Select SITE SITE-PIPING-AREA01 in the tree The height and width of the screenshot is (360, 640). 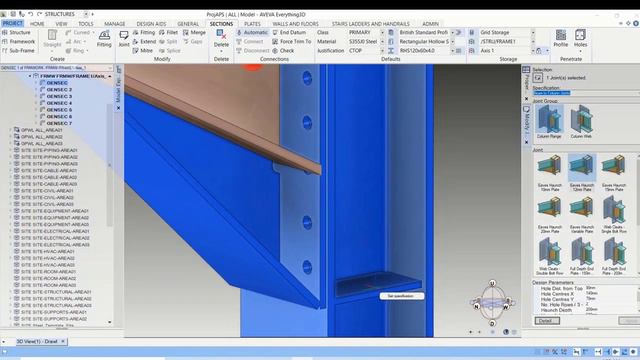(49, 150)
